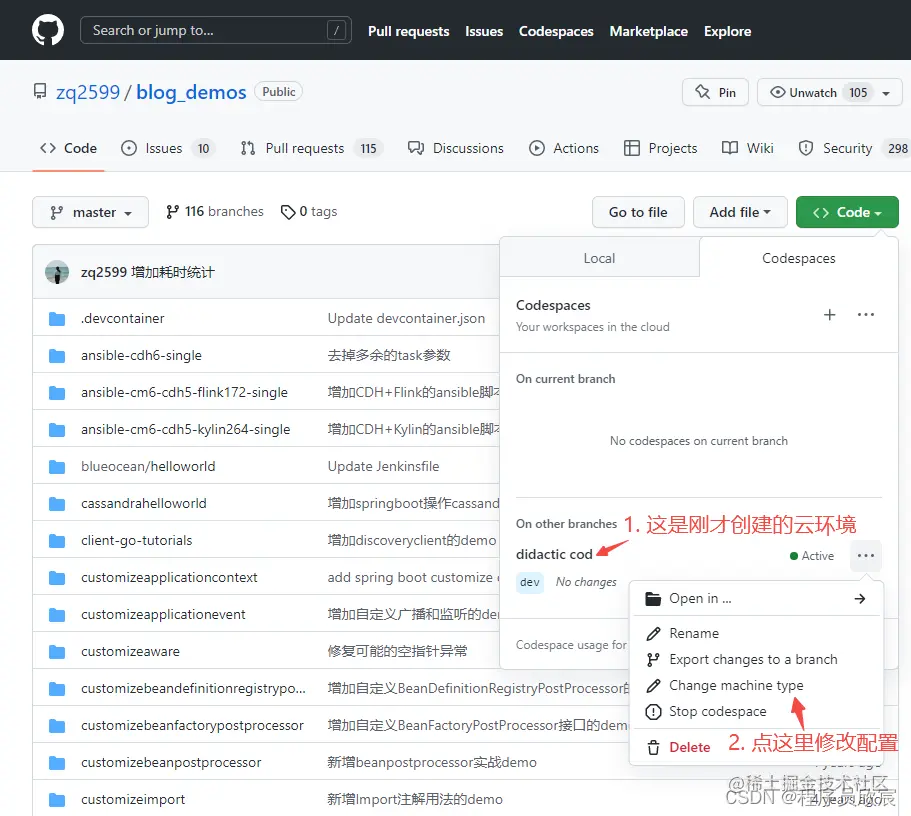Screen dimensions: 911x816
Task: Expand the master branch selector
Action: point(91,212)
